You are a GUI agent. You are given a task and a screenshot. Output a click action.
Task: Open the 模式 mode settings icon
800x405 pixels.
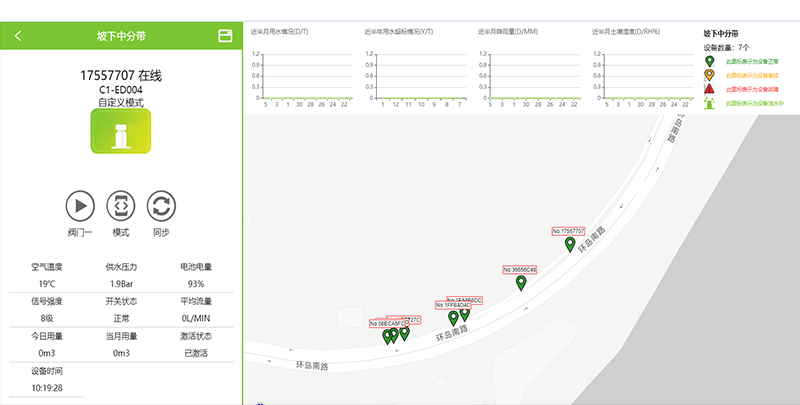[x=121, y=206]
